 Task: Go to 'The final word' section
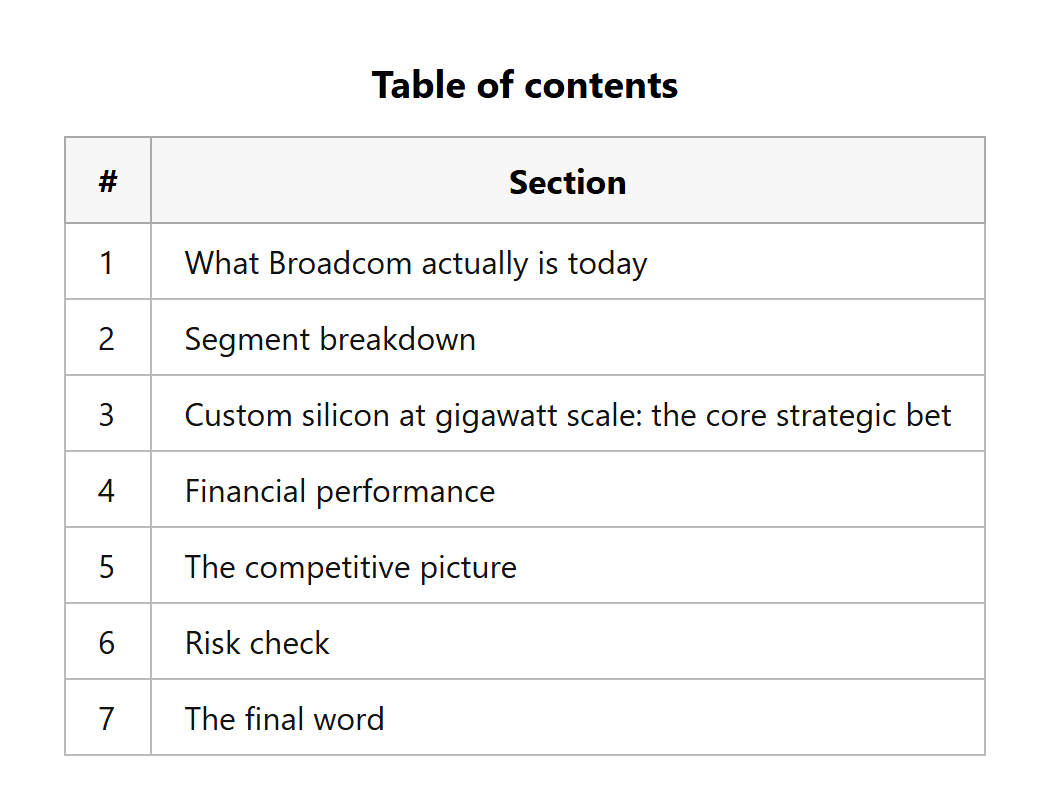point(285,719)
